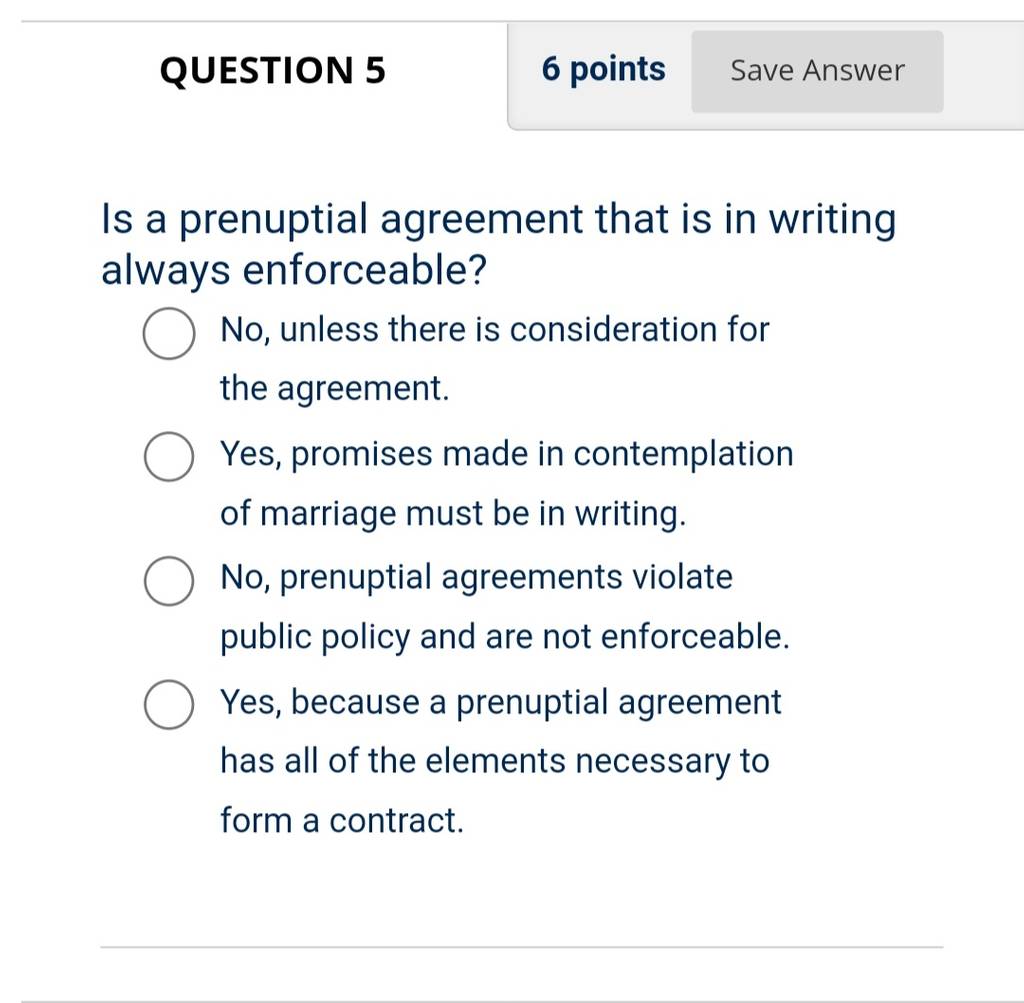Click the Save Answer button

coord(817,71)
